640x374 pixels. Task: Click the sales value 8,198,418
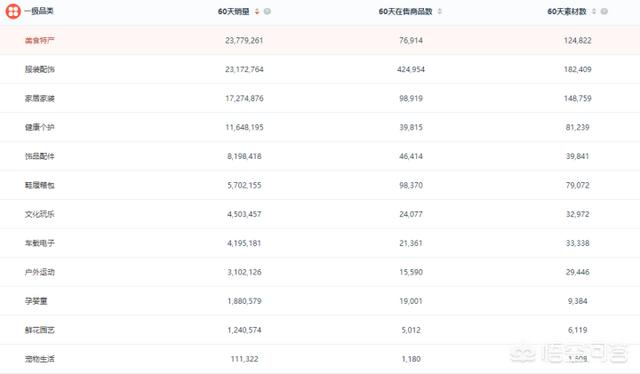[244, 156]
